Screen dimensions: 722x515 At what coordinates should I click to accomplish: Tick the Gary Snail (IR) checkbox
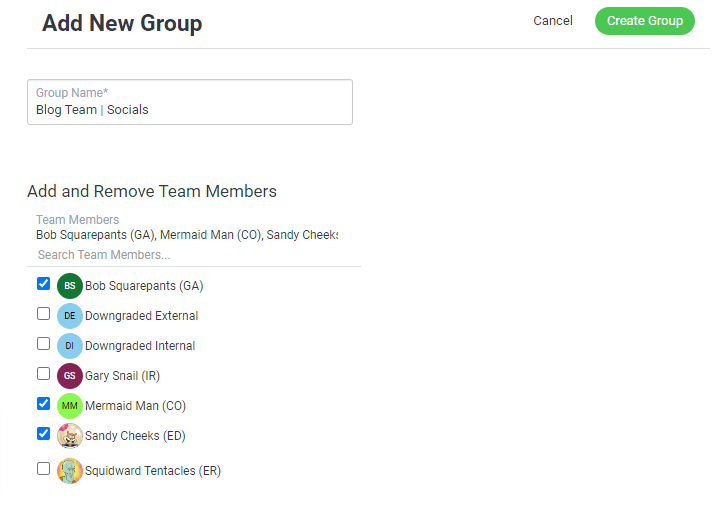pos(43,374)
